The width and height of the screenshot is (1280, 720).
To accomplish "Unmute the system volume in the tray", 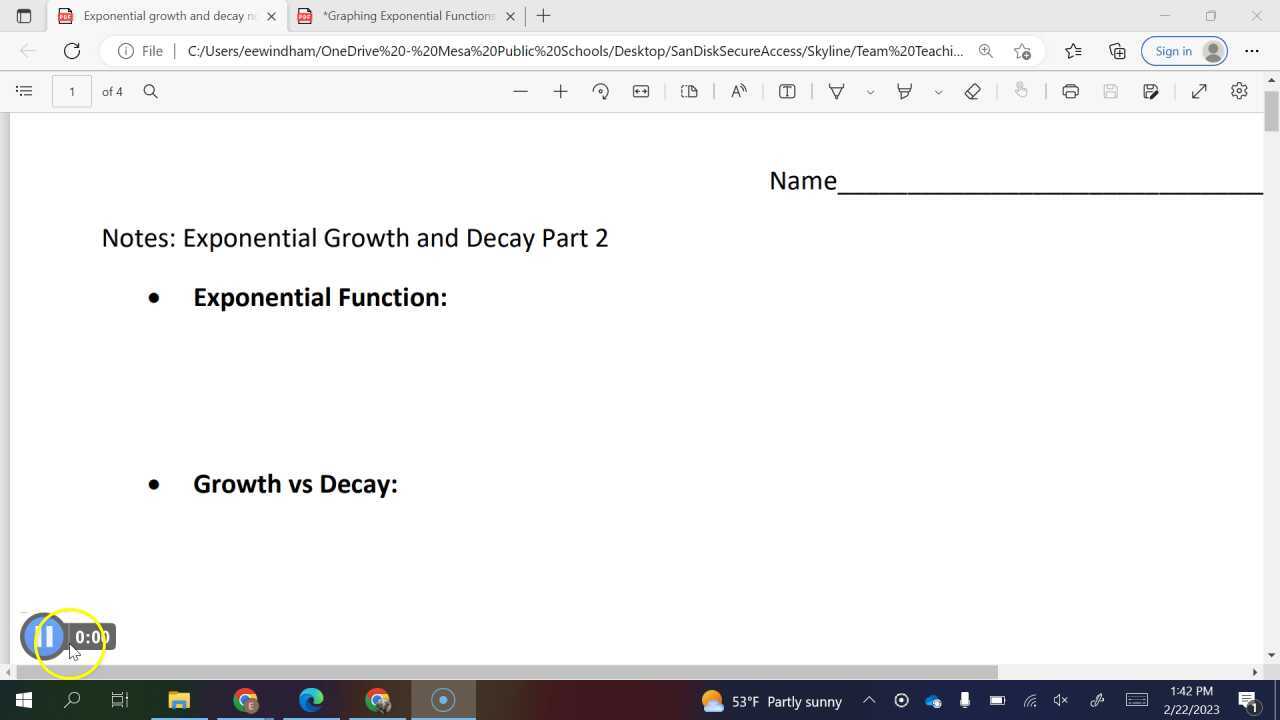I will tap(1060, 701).
